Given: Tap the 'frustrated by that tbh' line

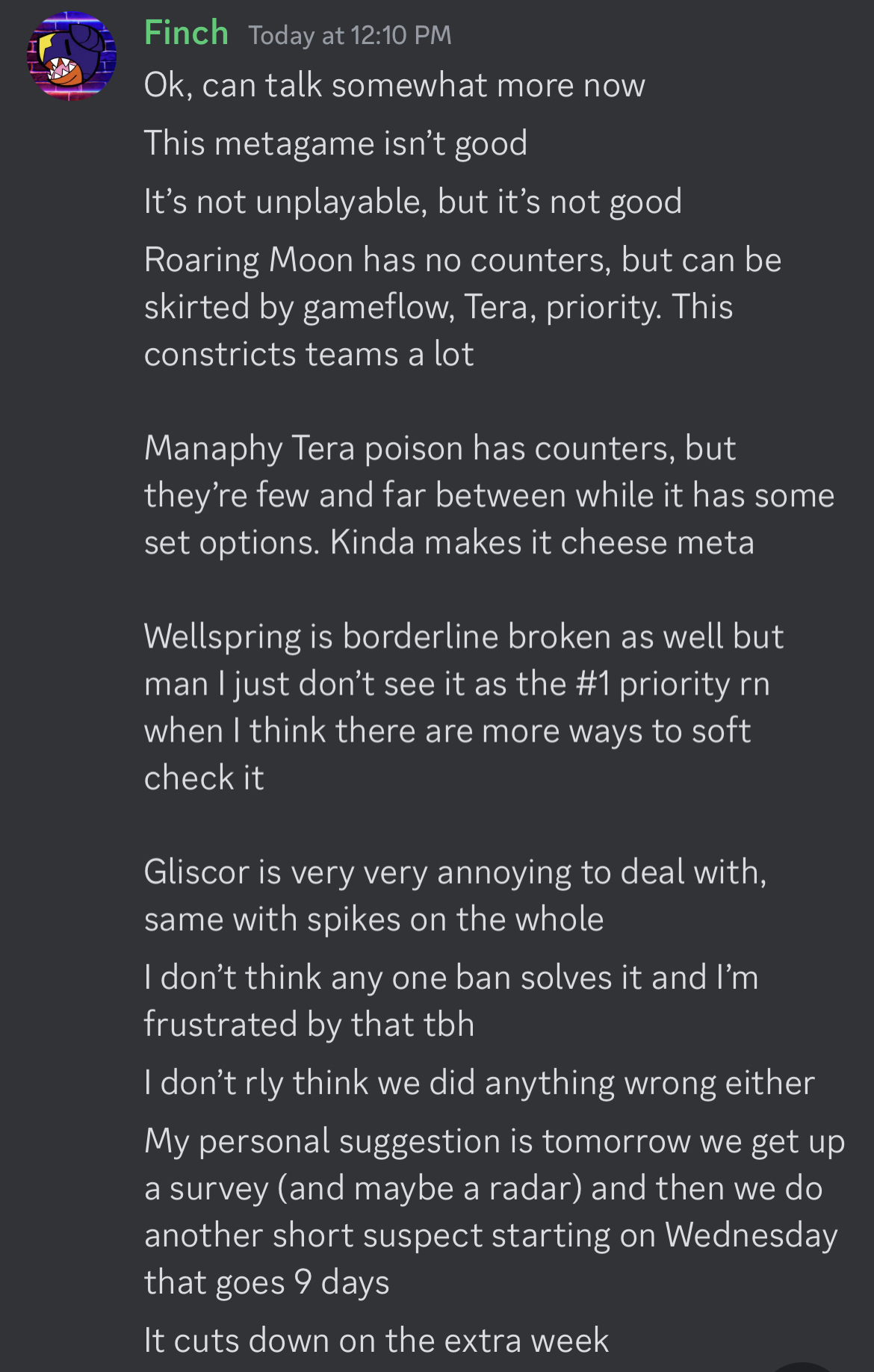Looking at the screenshot, I should coord(309,1024).
